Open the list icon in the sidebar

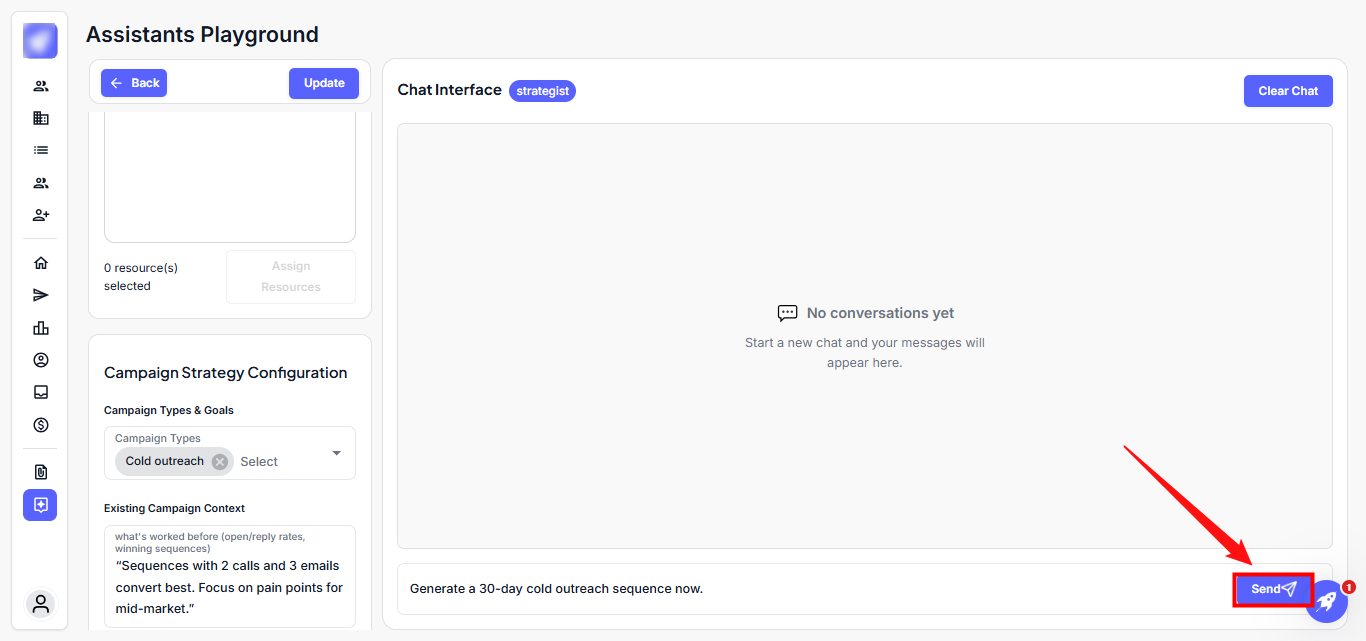pos(41,150)
